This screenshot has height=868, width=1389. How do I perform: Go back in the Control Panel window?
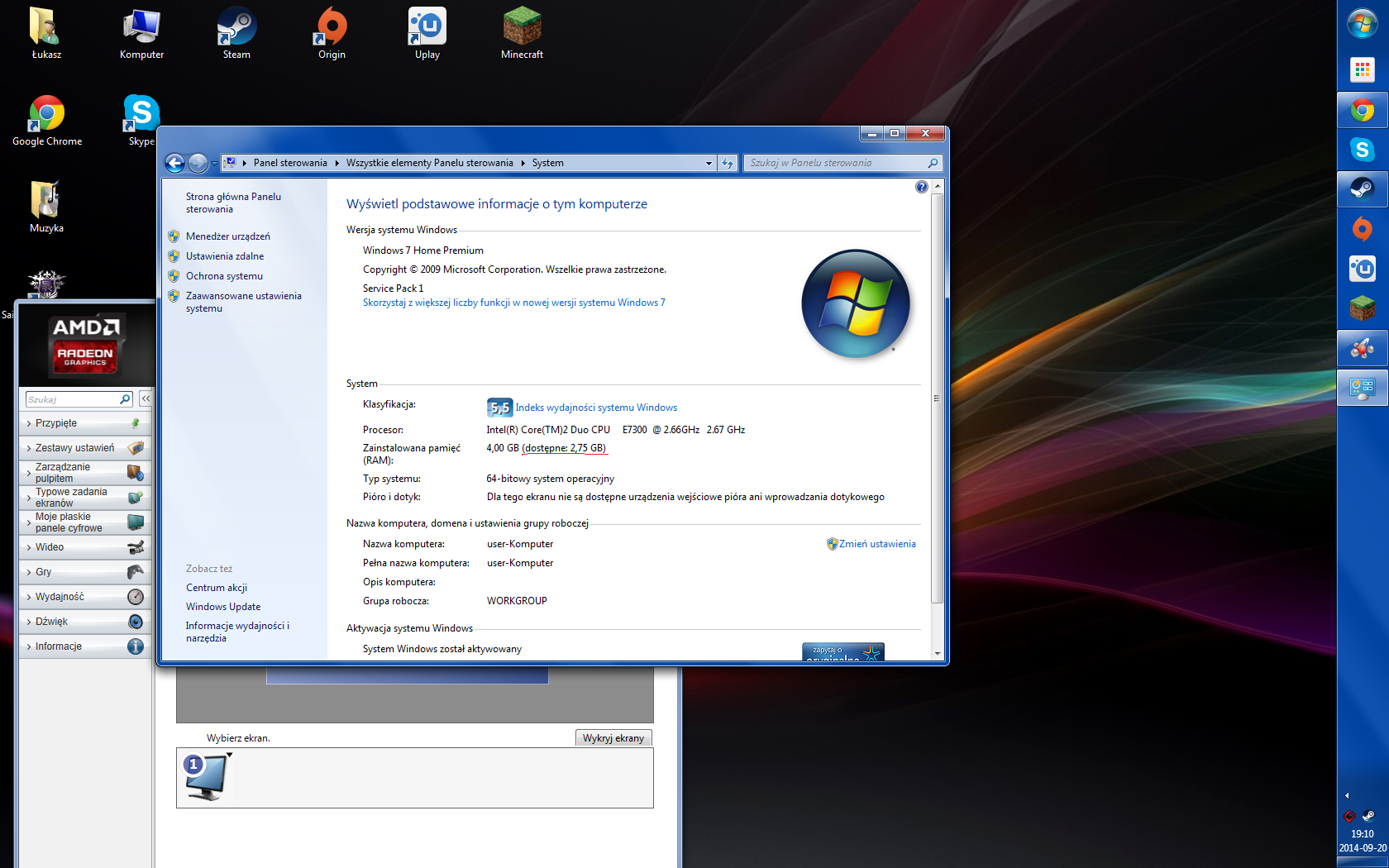point(174,163)
